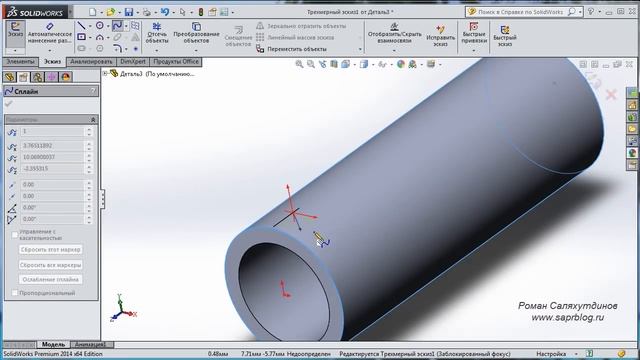Open DisplayManager color ball tab icon
The height and width of the screenshot is (360, 640).
66,77
